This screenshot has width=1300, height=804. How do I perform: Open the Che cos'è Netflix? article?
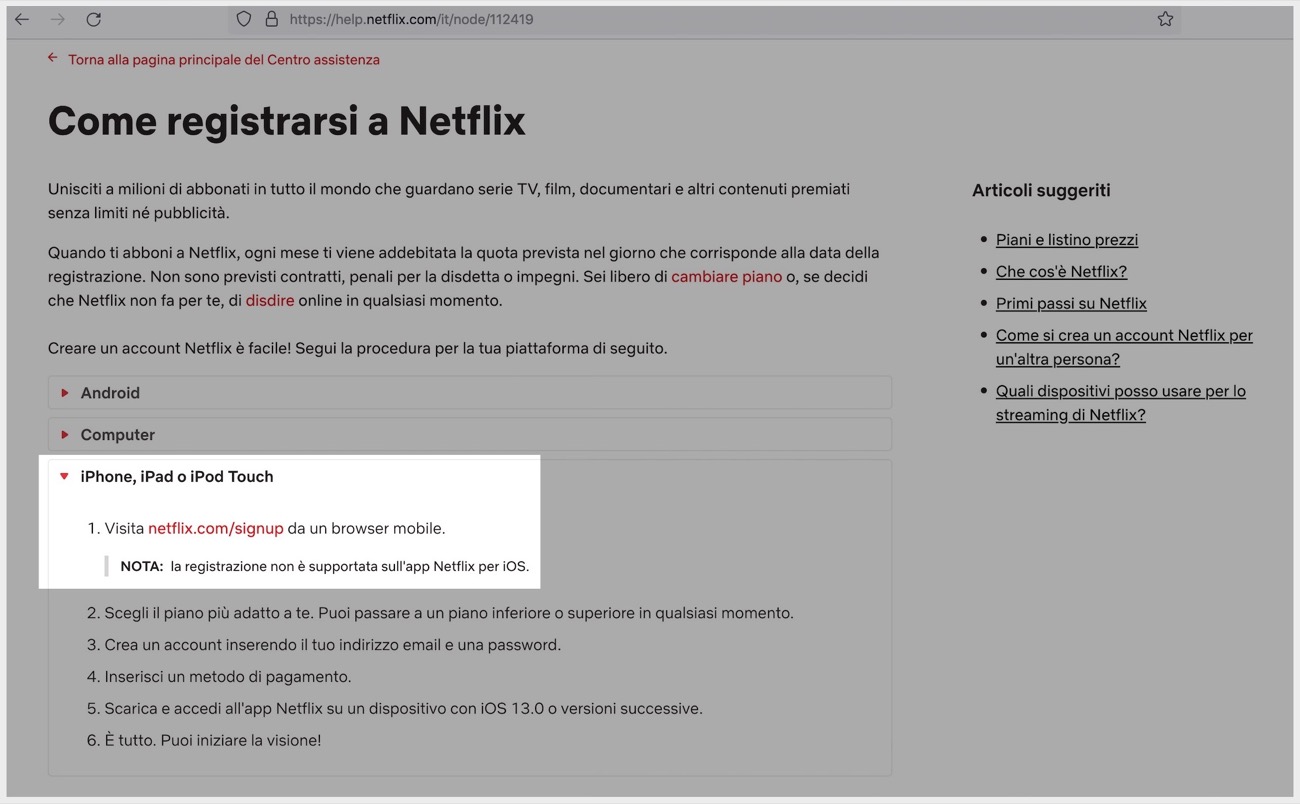click(1061, 271)
